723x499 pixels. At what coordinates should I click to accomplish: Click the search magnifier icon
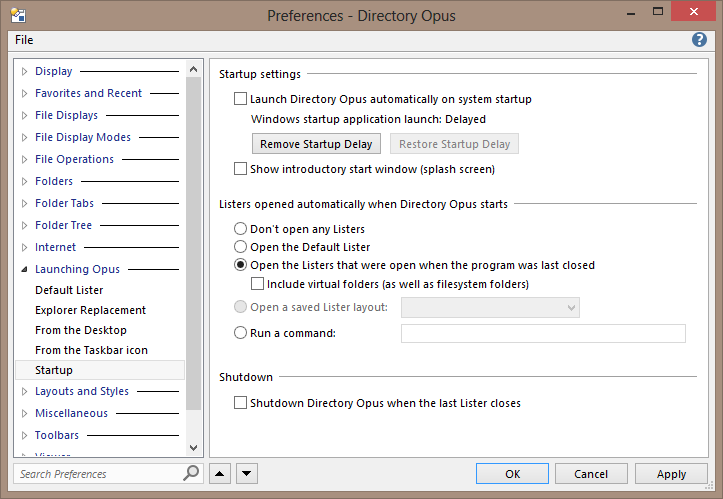pyautogui.click(x=191, y=473)
